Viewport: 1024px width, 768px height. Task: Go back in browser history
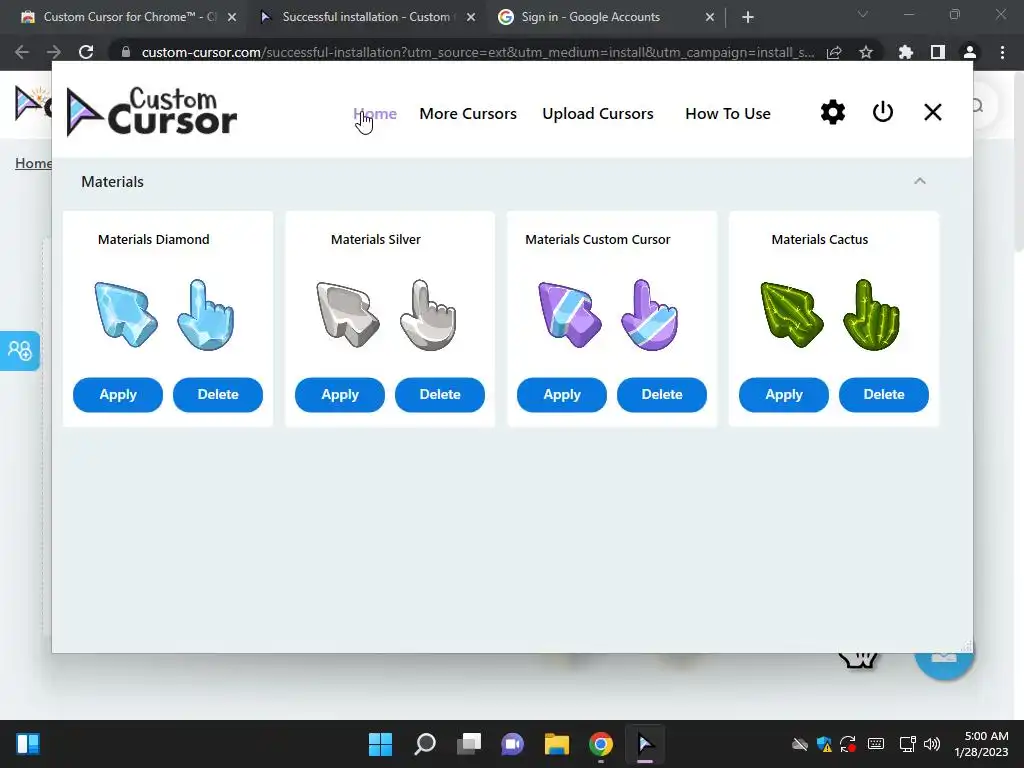point(22,52)
